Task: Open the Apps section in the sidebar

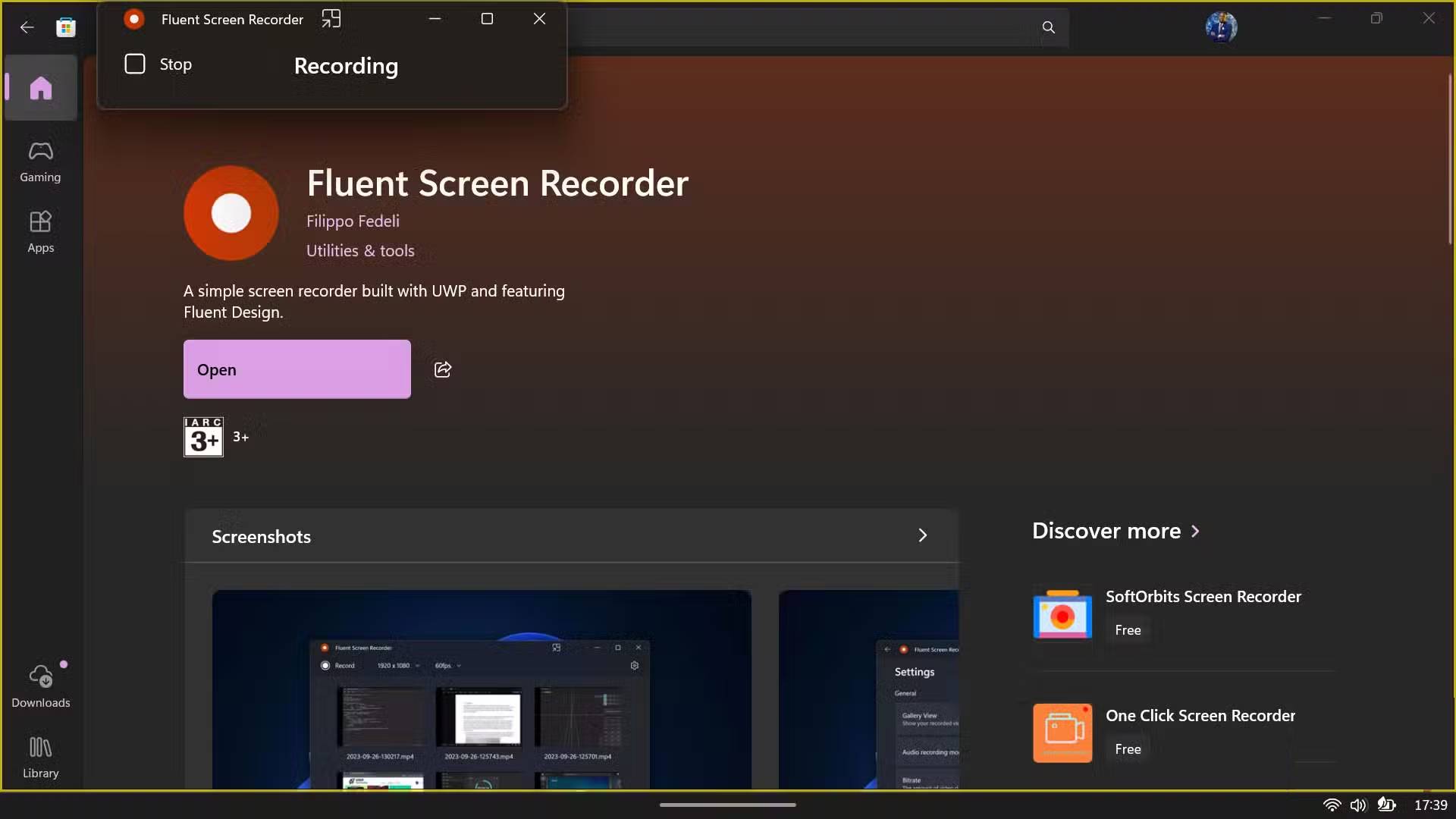Action: click(39, 230)
